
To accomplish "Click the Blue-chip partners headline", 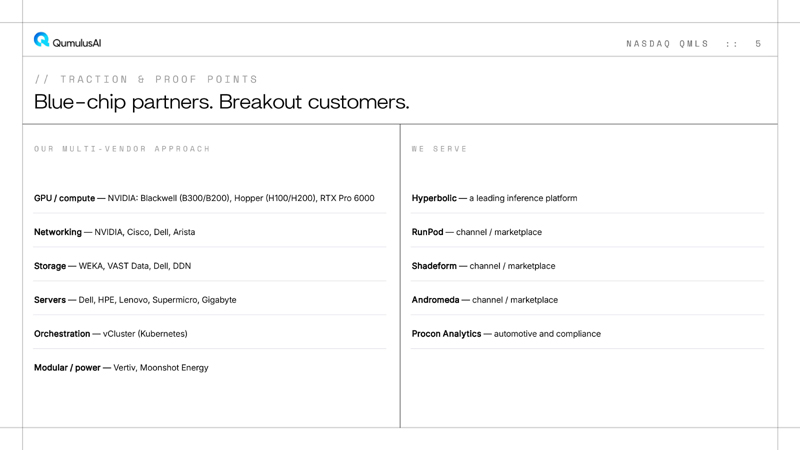I will 221,102.
